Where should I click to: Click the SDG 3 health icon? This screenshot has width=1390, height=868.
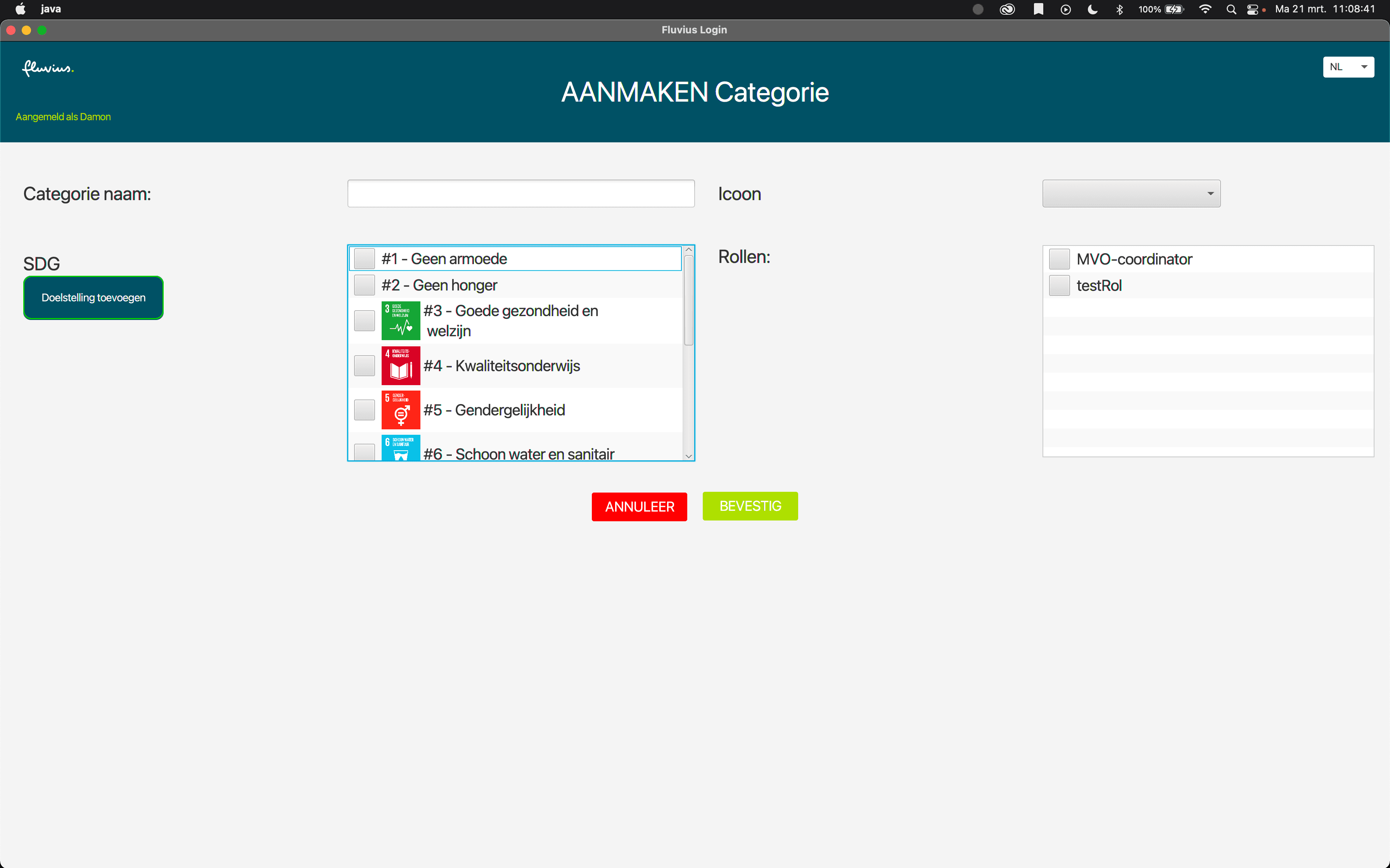(x=401, y=320)
